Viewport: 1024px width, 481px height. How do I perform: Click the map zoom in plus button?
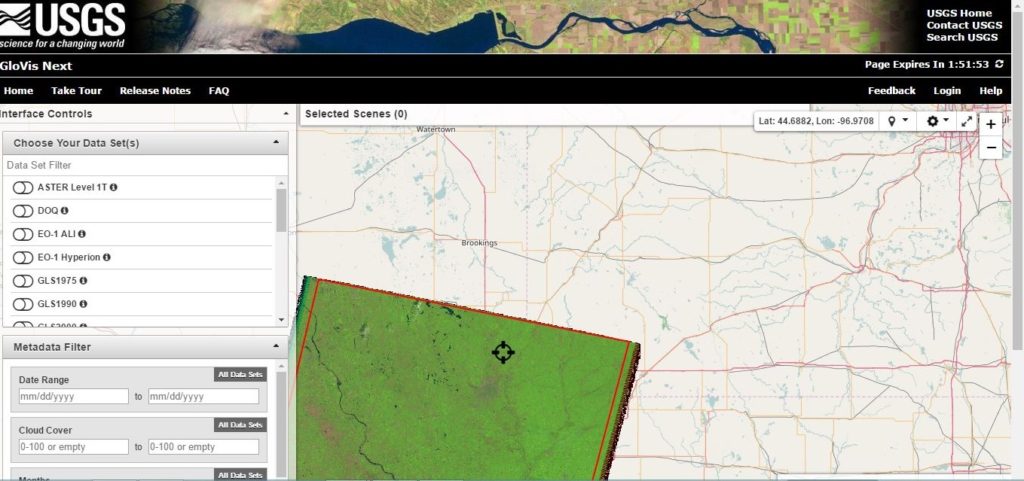pyautogui.click(x=990, y=124)
